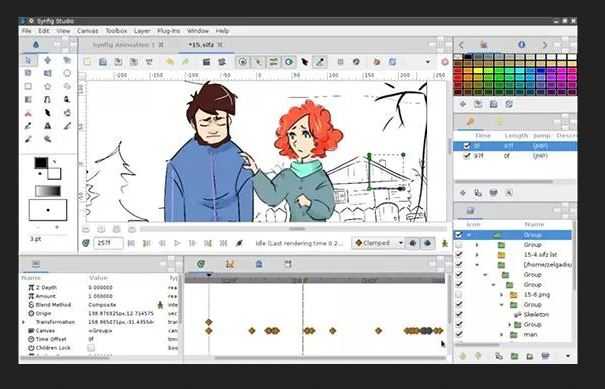The width and height of the screenshot is (605, 389).
Task: Click the Redo arrow in the toolbar
Action: [x=185, y=62]
